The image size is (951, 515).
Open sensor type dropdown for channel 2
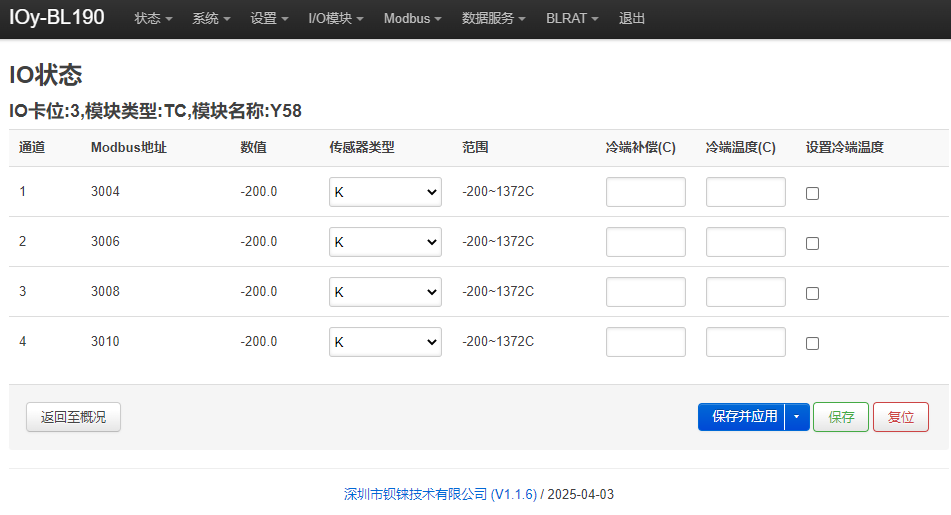(x=385, y=242)
